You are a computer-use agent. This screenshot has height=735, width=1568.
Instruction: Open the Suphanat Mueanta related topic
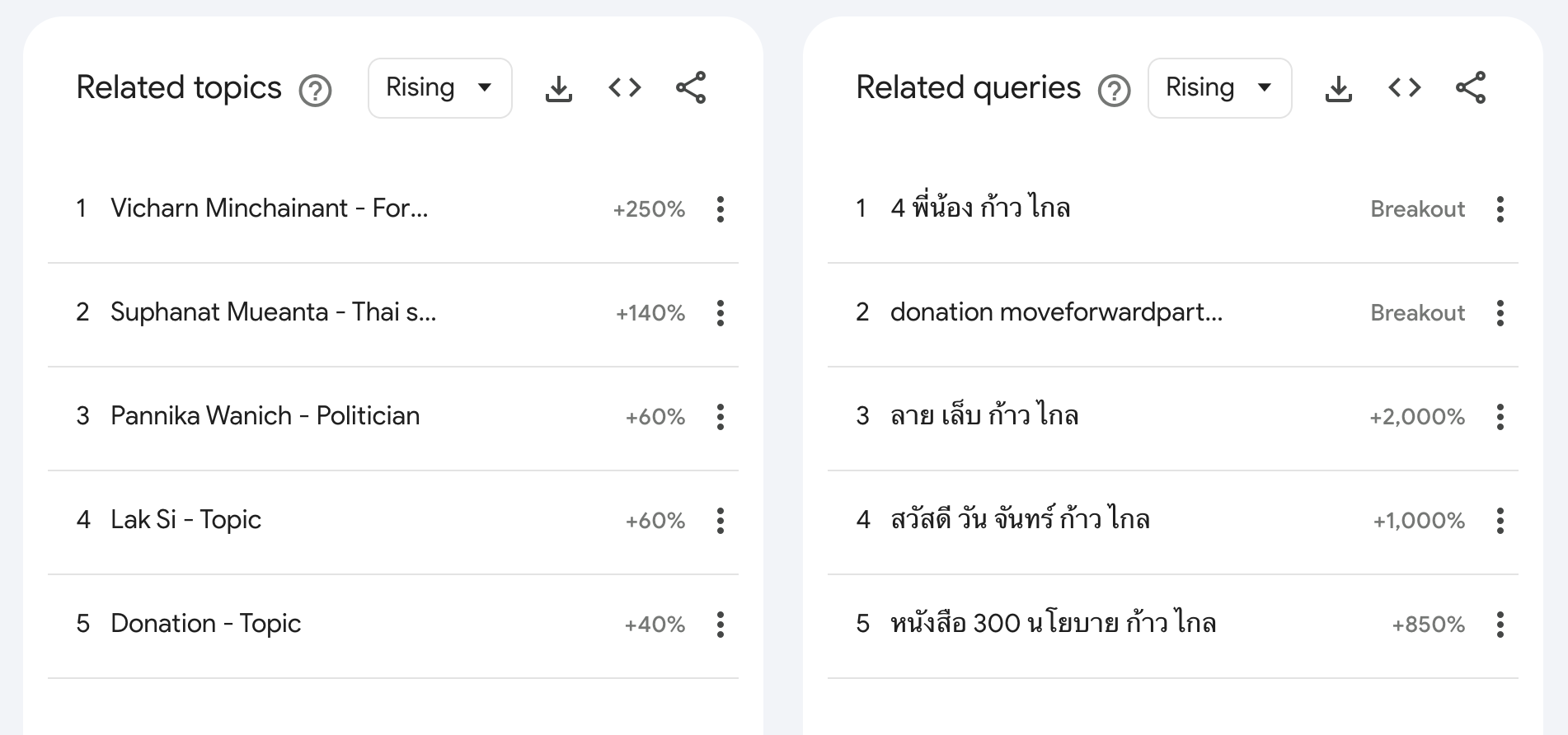[273, 312]
